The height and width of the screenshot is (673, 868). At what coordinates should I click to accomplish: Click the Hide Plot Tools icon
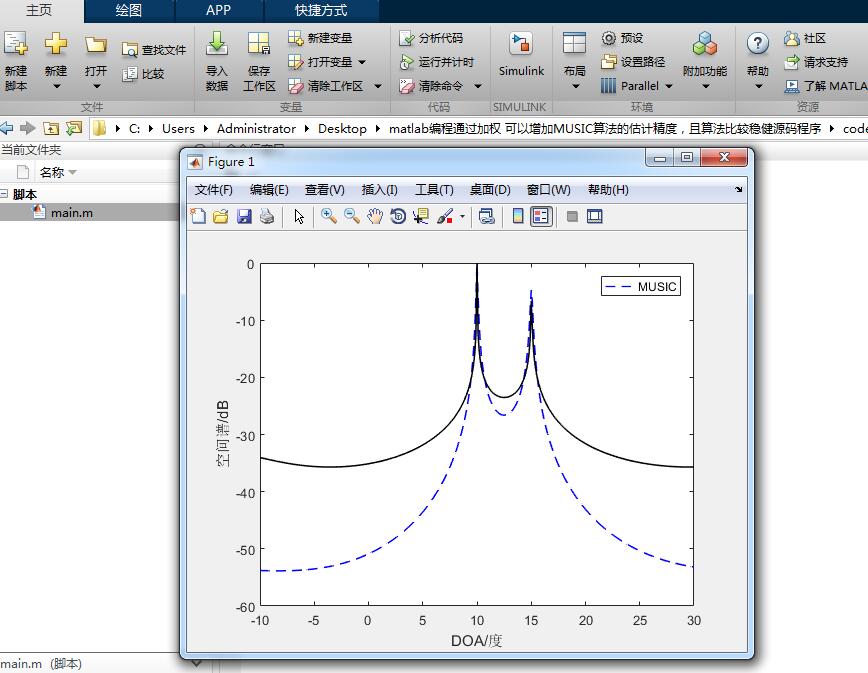(572, 216)
